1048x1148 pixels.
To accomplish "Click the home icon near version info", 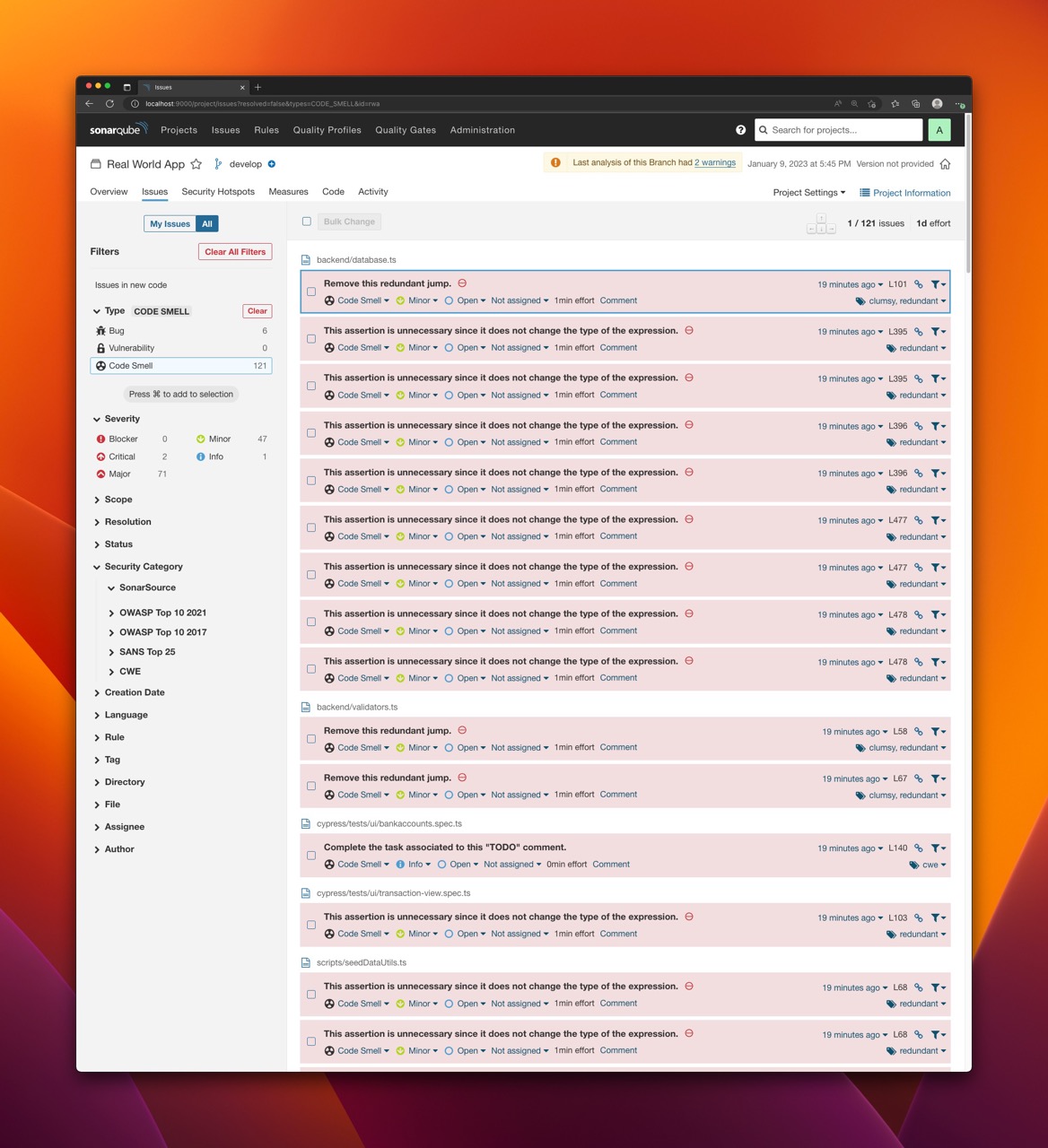I will pos(945,164).
